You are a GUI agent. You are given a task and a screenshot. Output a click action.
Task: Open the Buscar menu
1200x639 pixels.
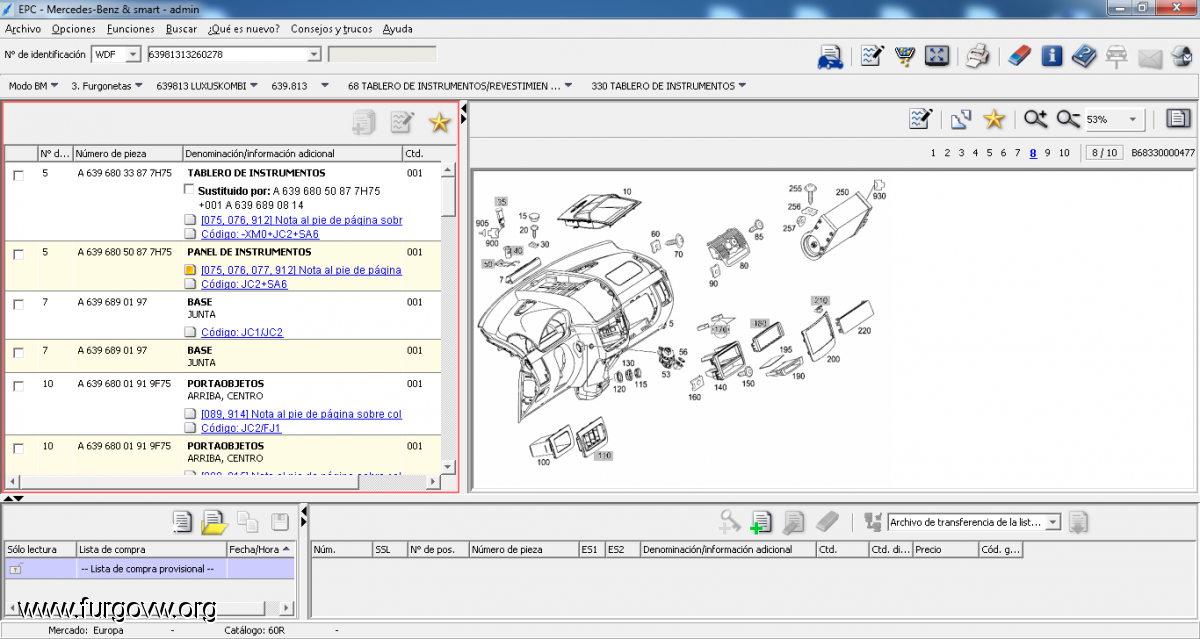(x=181, y=29)
